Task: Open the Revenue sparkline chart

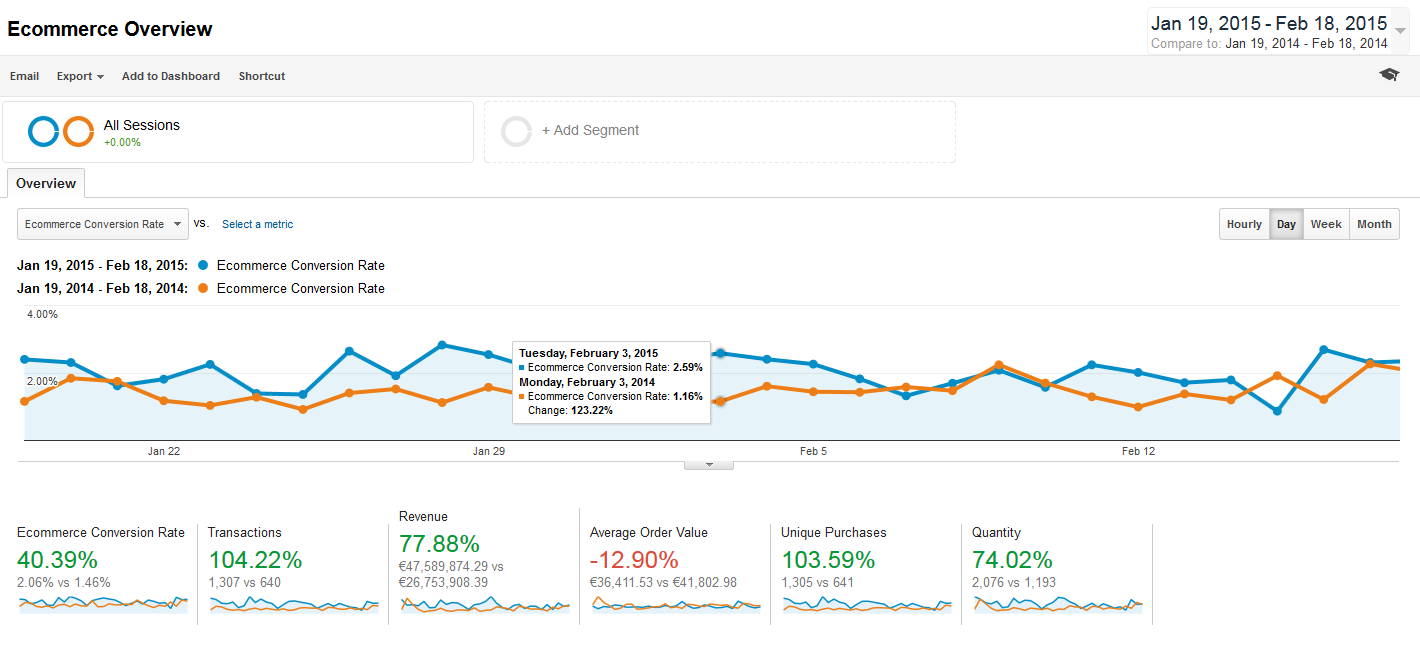Action: [484, 604]
